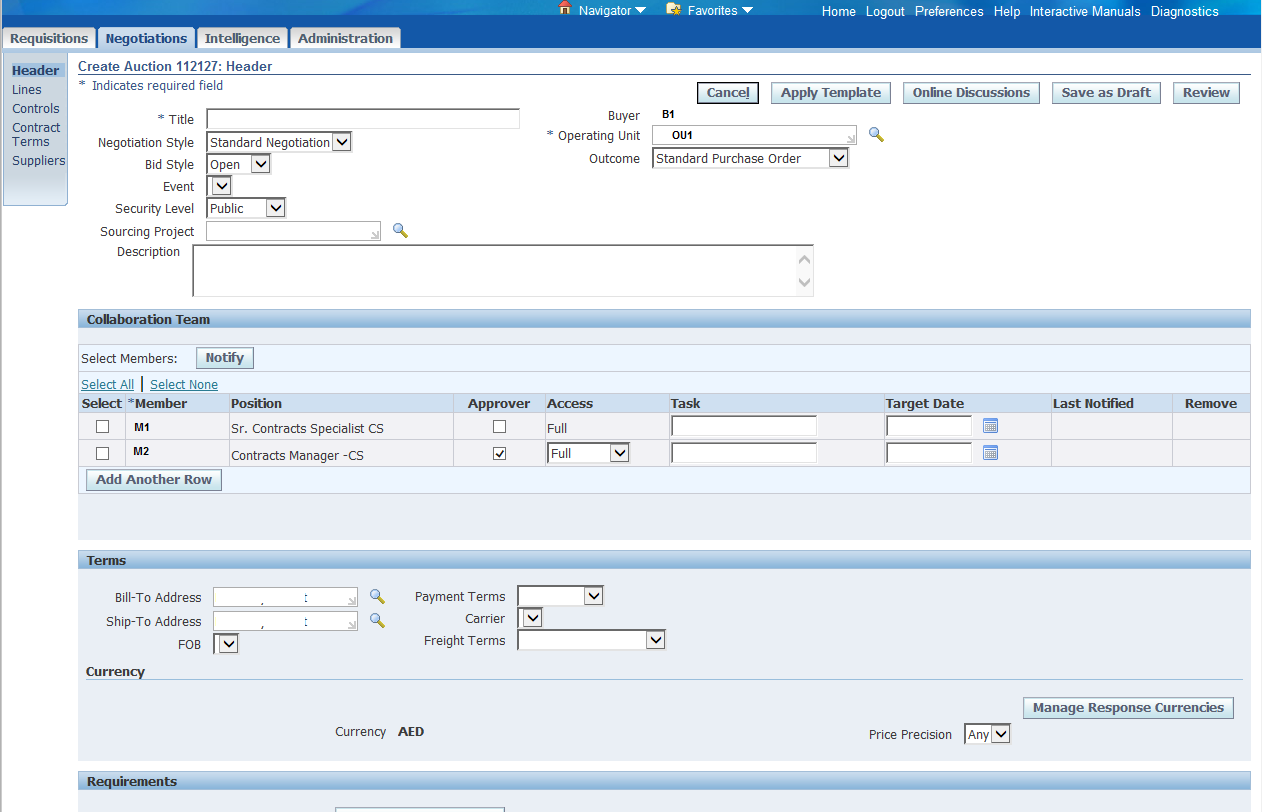Image resolution: width=1262 pixels, height=812 pixels.
Task: Switch to the Intelligence tab
Action: click(x=241, y=37)
